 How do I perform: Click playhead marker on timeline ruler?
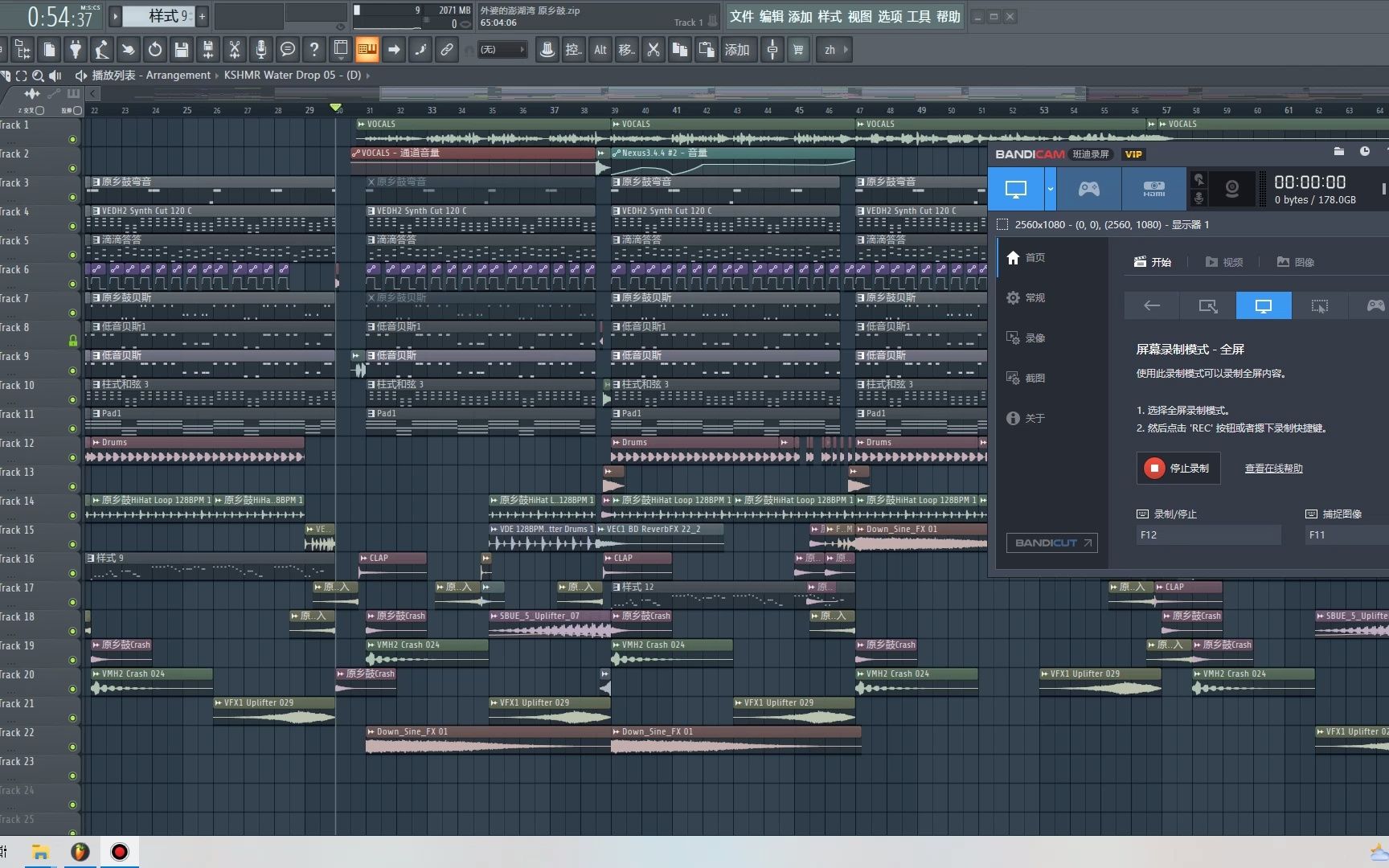tap(336, 108)
